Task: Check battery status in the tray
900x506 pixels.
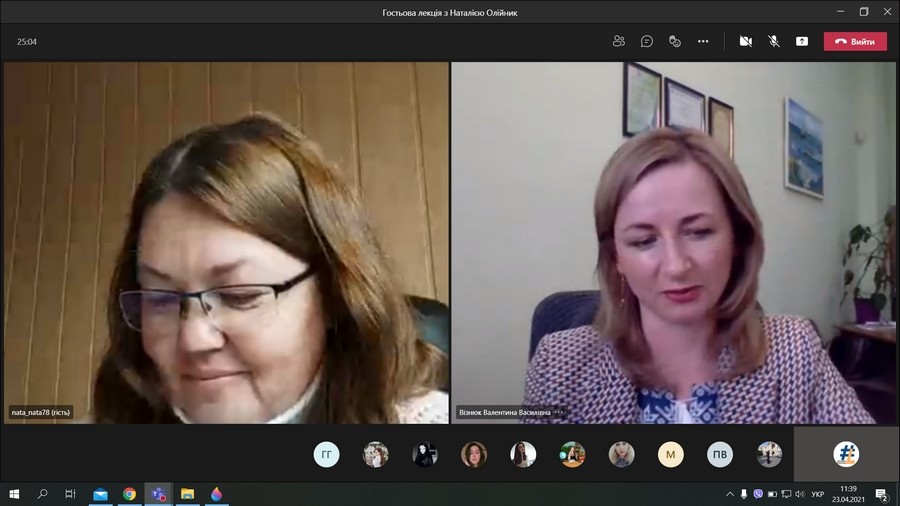Action: (x=773, y=494)
